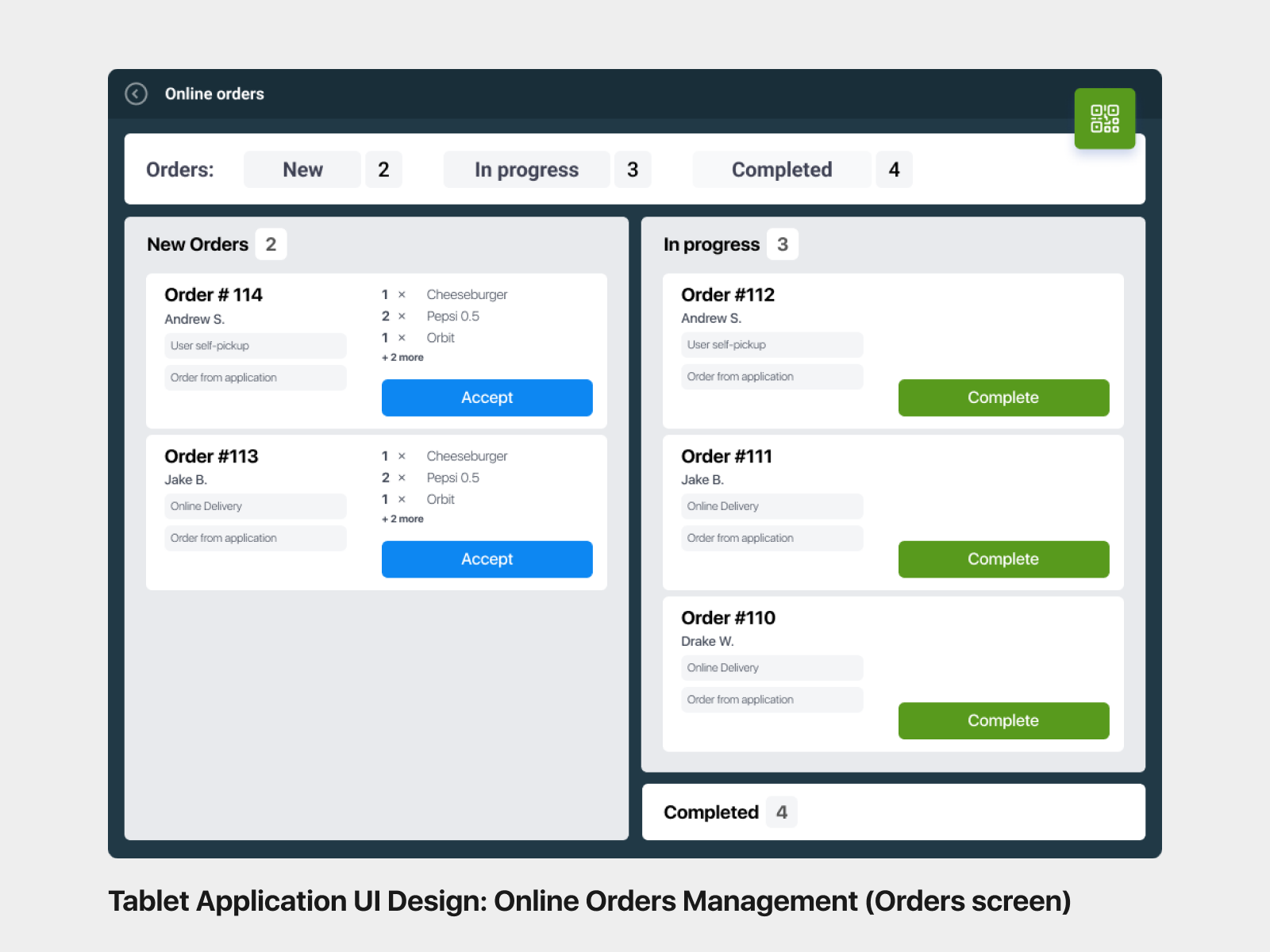The image size is (1270, 952).
Task: Expand the Completed section at the bottom
Action: [x=710, y=812]
